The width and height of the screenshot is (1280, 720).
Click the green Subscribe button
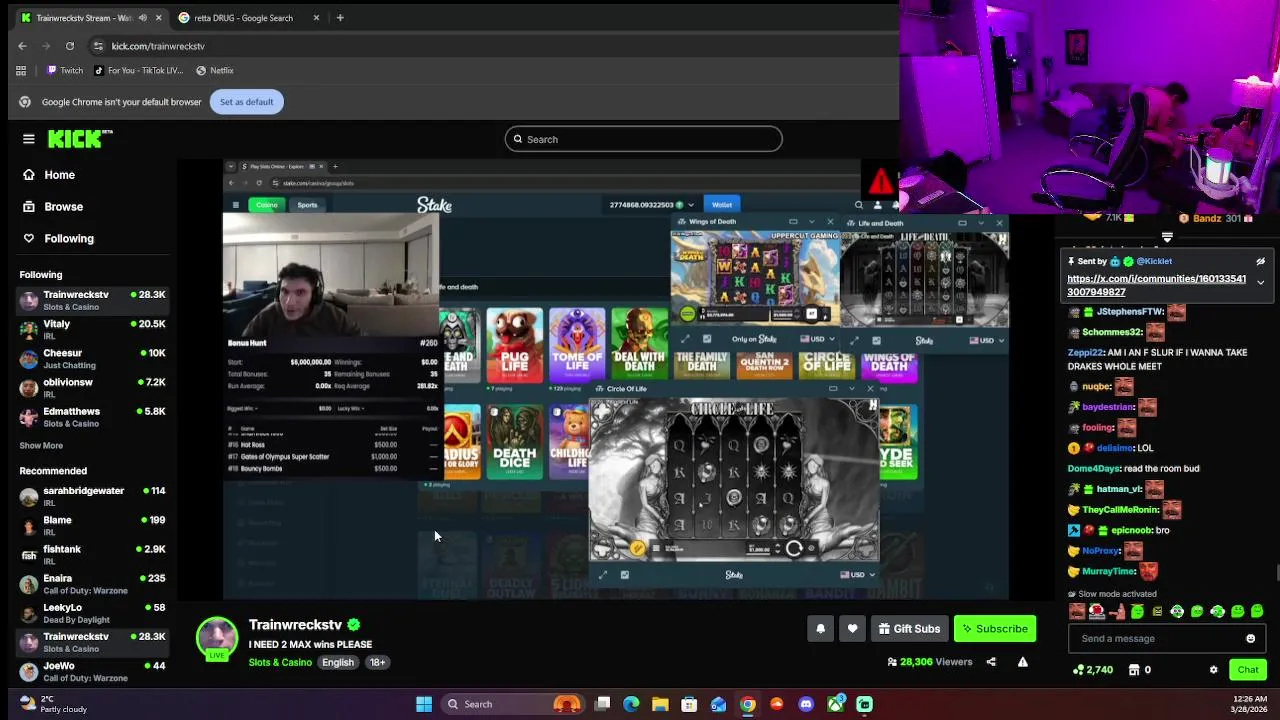click(x=995, y=629)
